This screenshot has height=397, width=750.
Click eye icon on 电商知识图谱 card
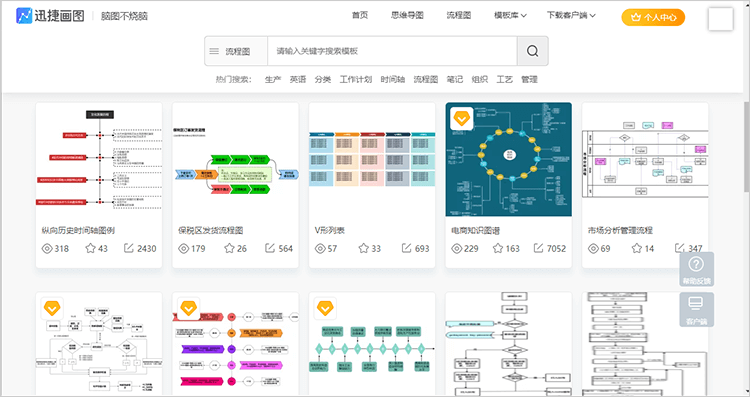(x=457, y=248)
